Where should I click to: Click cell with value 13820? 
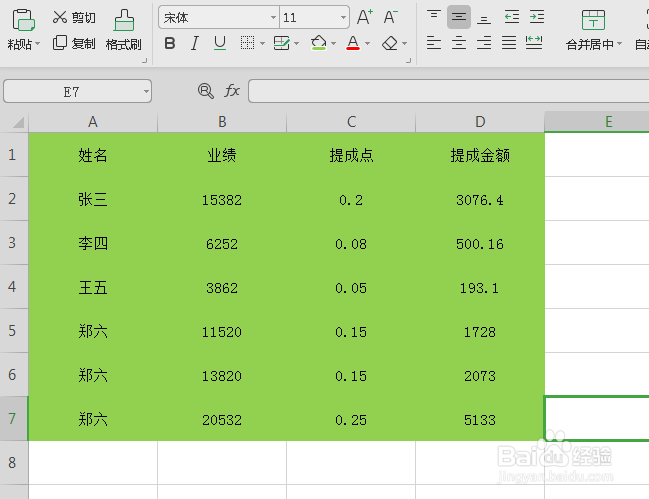(x=222, y=375)
